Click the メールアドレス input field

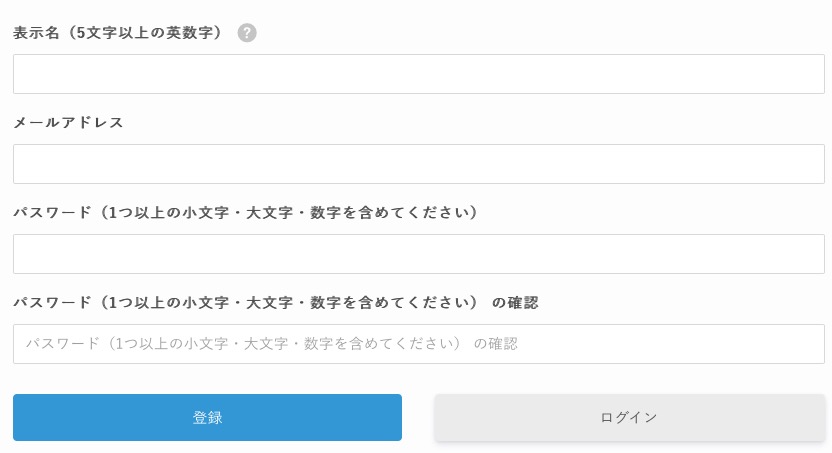click(x=419, y=164)
